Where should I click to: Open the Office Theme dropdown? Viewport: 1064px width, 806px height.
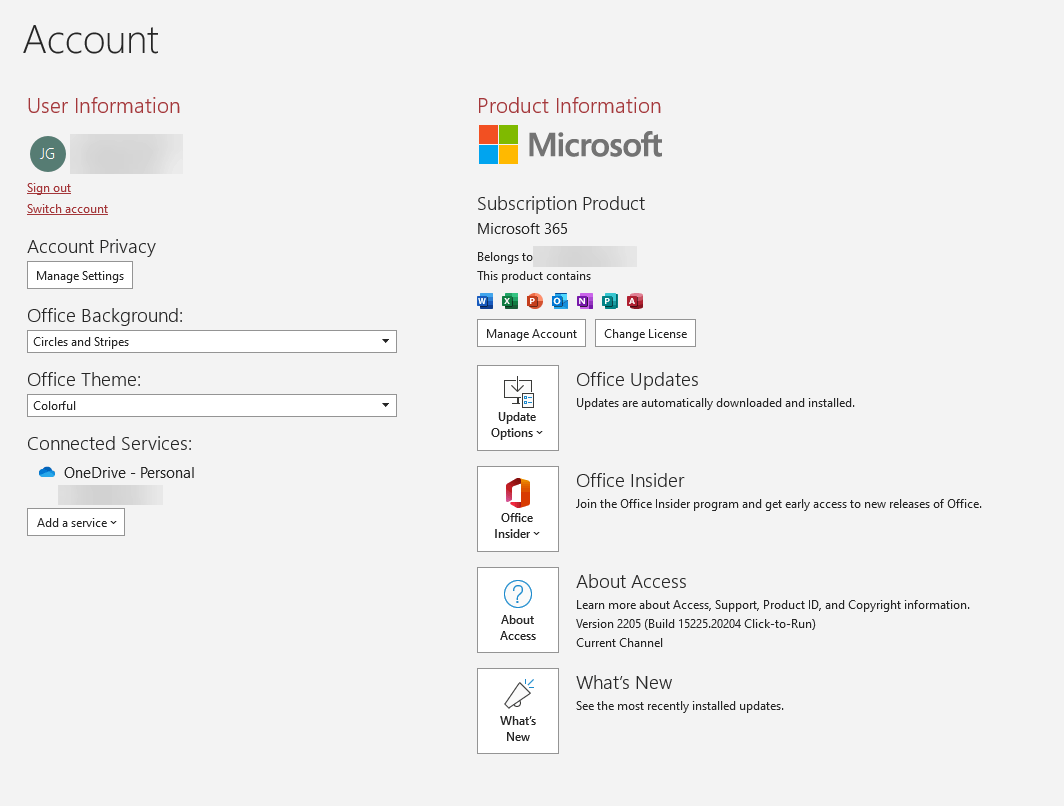[211, 405]
